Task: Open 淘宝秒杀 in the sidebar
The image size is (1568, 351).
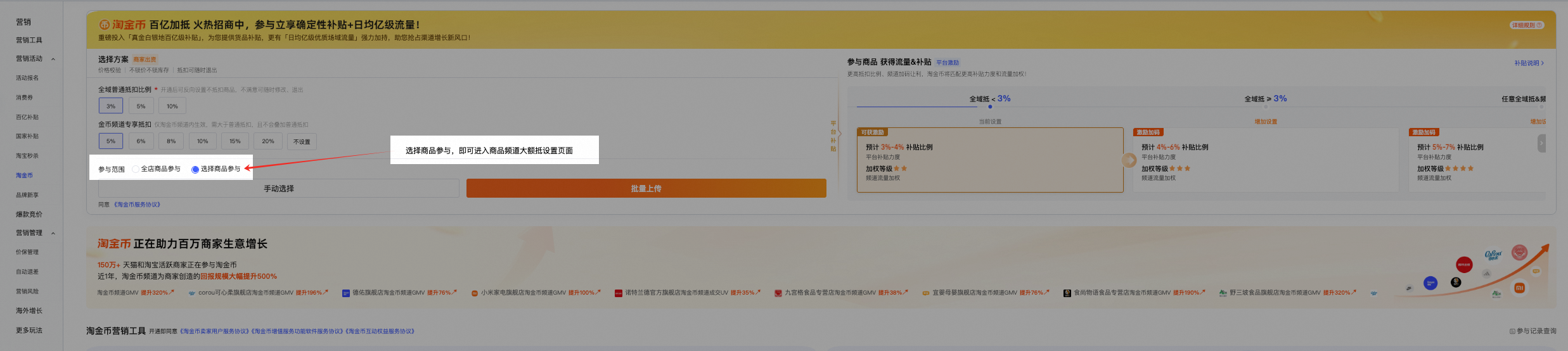Action: tap(27, 156)
